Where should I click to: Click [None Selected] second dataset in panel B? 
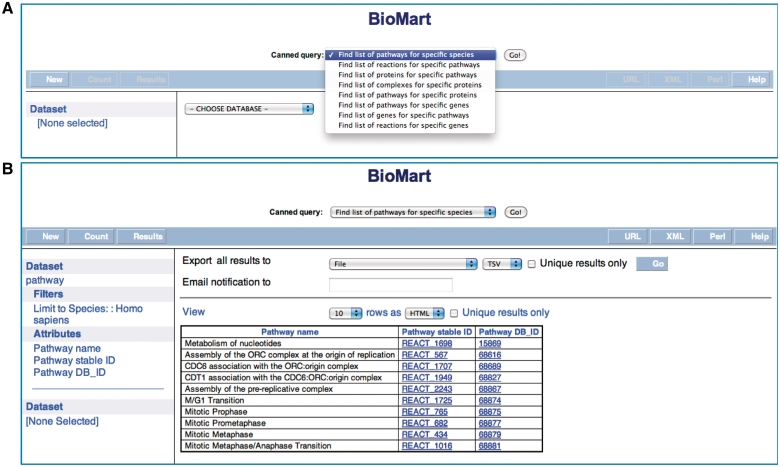[x=62, y=421]
